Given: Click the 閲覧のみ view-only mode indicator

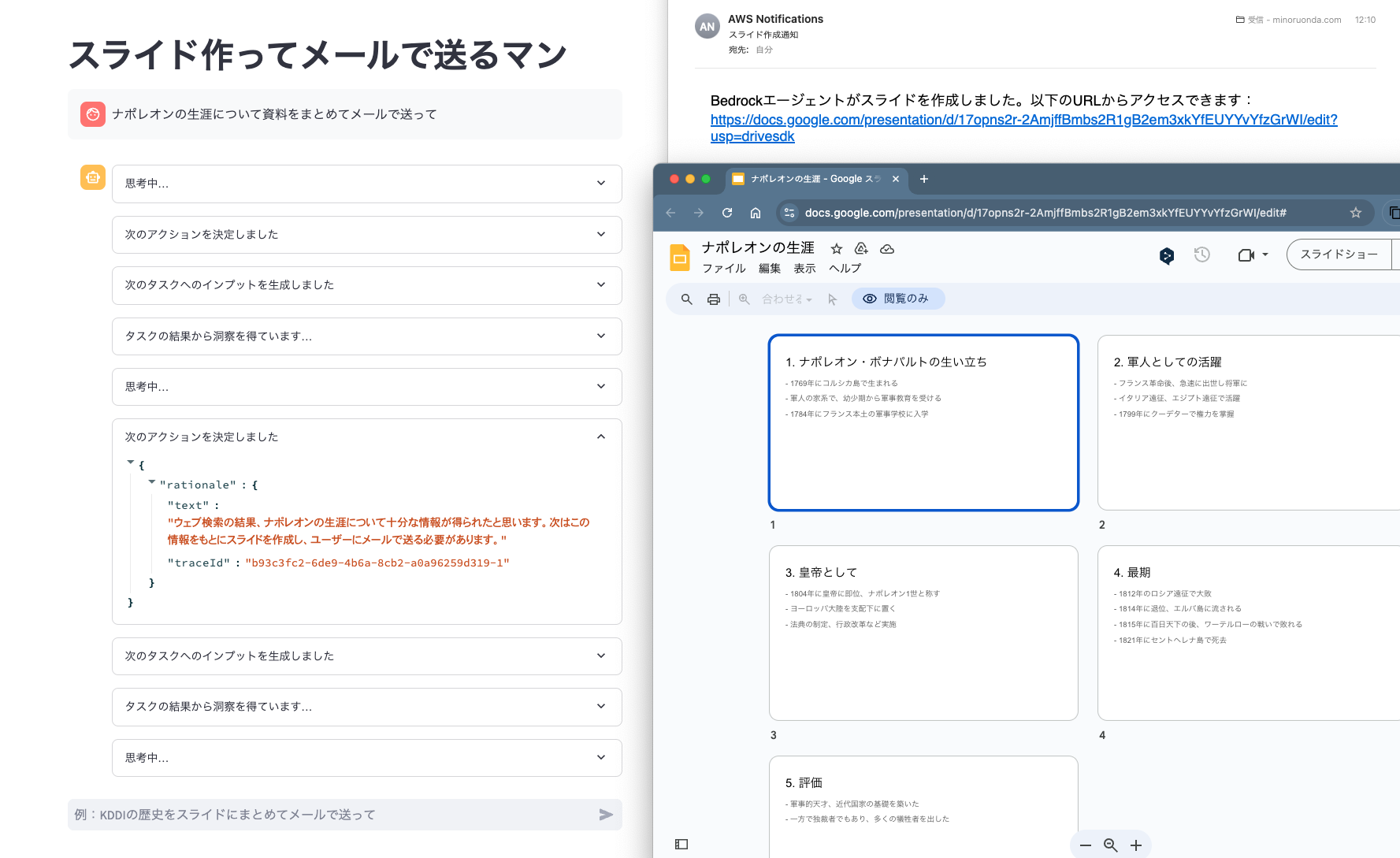Looking at the screenshot, I should 897,299.
